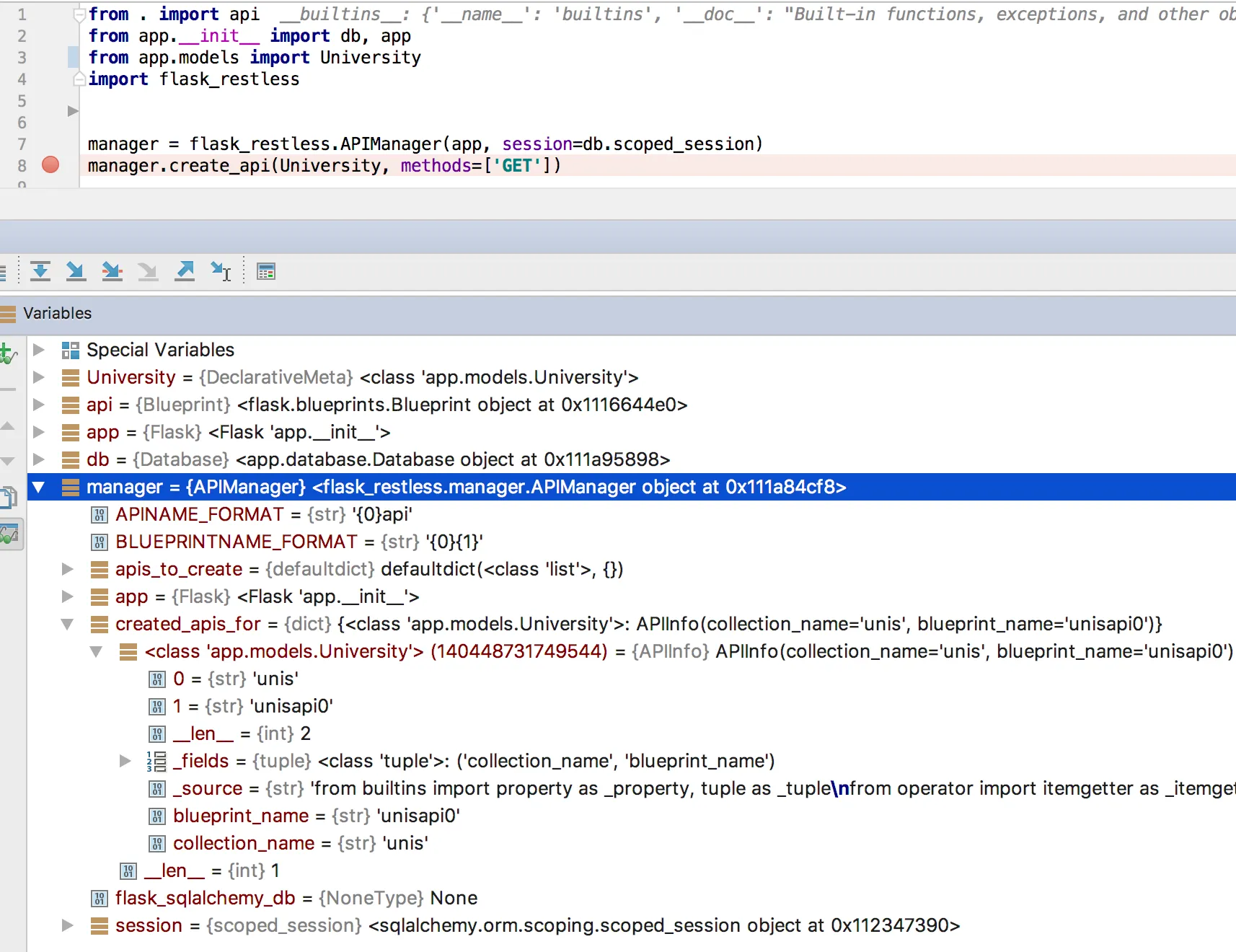The width and height of the screenshot is (1236, 952).
Task: Click the Step Into debugger icon
Action: pyautogui.click(x=76, y=272)
